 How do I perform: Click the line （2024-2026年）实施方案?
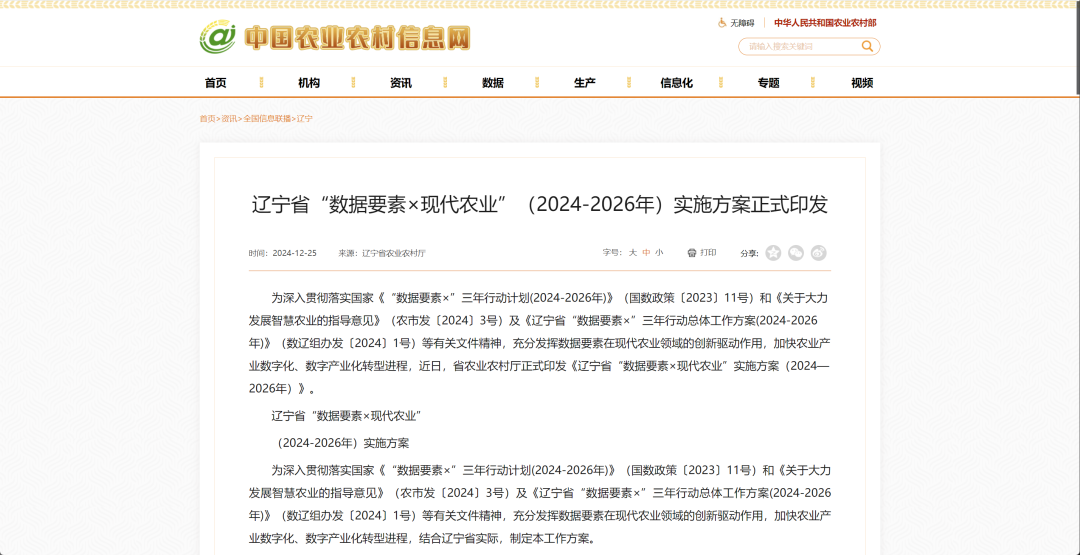[x=341, y=443]
